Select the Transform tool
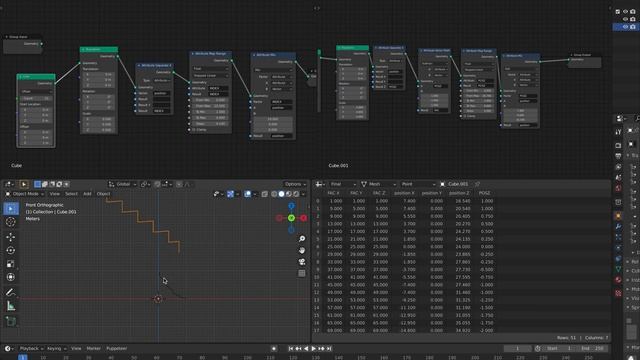This screenshot has width=640, height=360. pyautogui.click(x=11, y=277)
